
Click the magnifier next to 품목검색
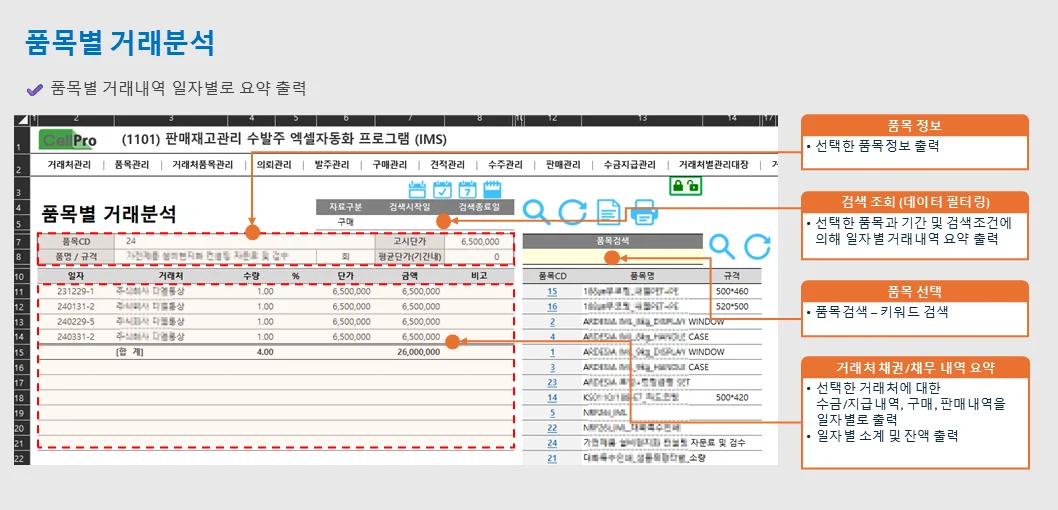(x=722, y=246)
